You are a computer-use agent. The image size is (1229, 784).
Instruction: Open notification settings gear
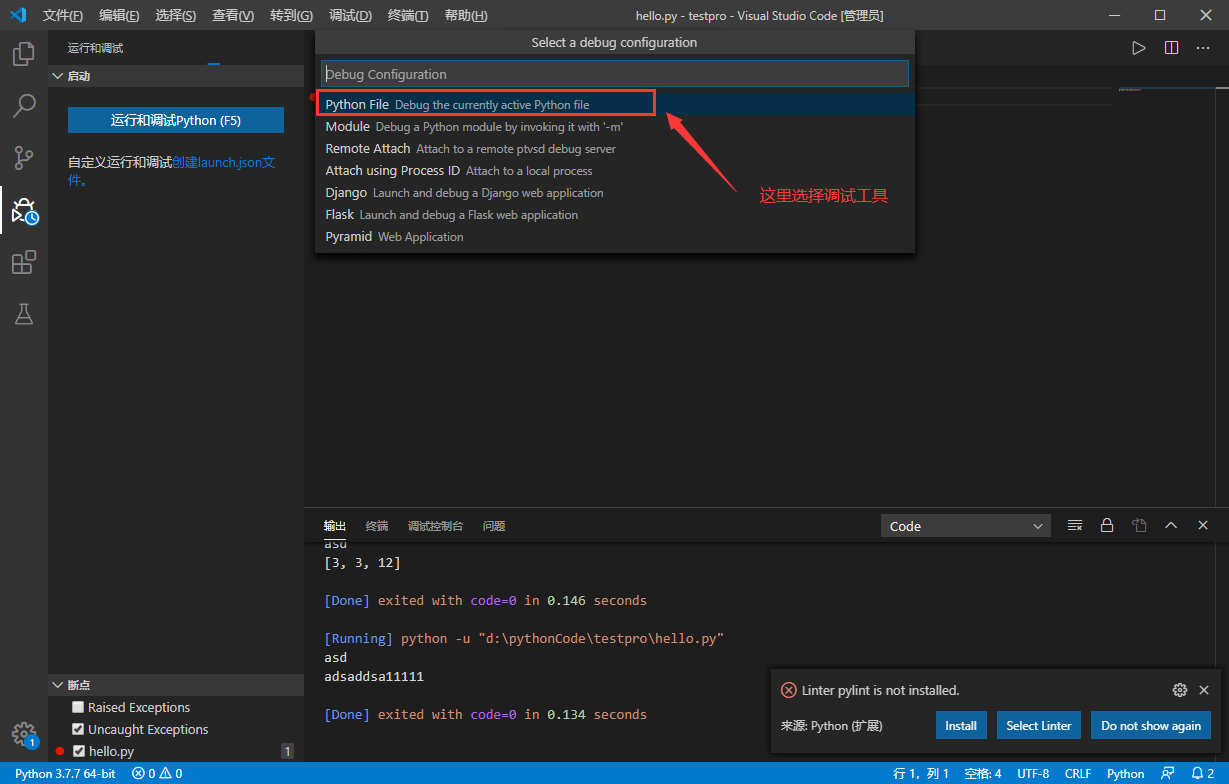(1179, 690)
